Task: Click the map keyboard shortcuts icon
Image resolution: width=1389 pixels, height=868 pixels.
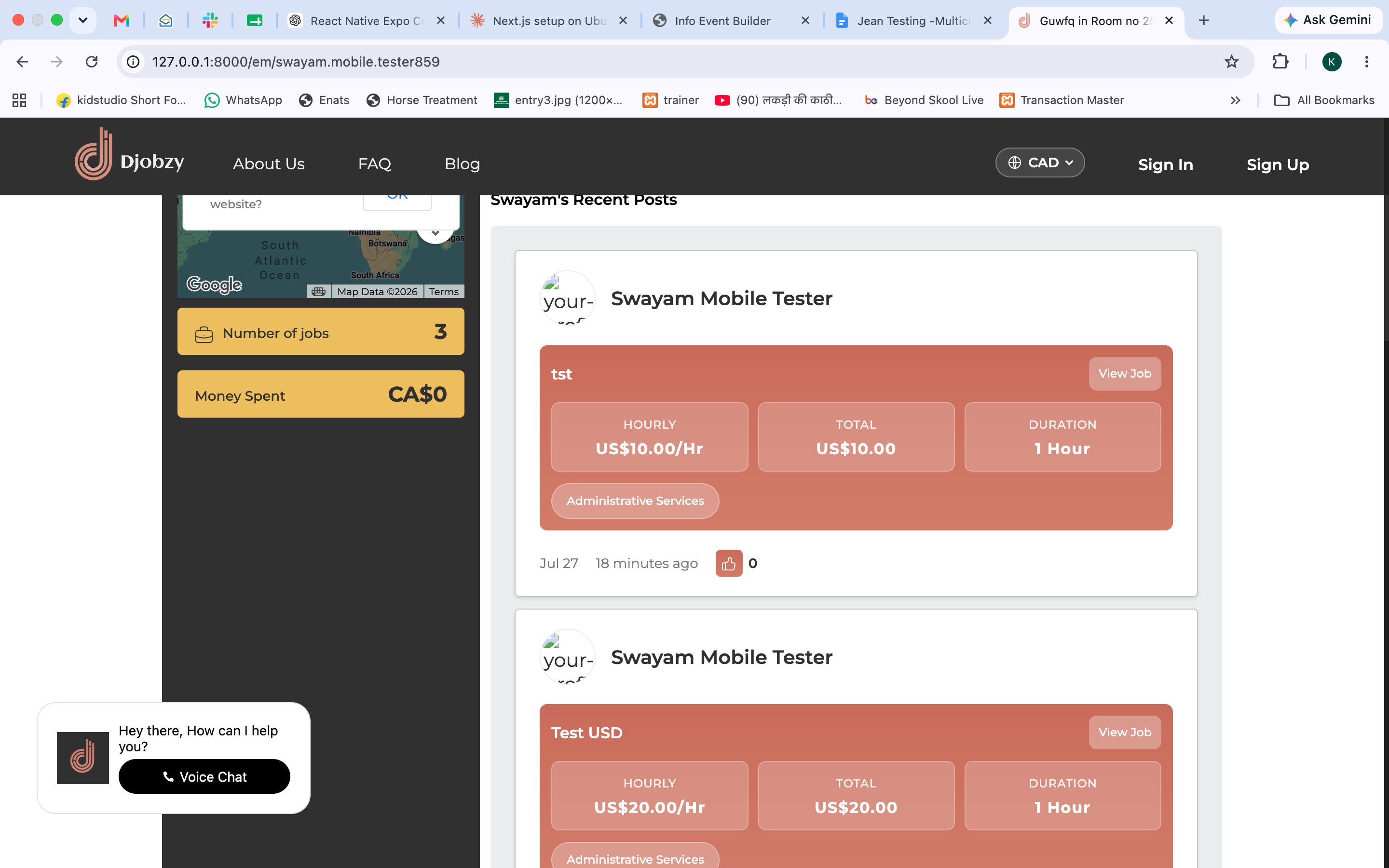Action: (x=318, y=292)
